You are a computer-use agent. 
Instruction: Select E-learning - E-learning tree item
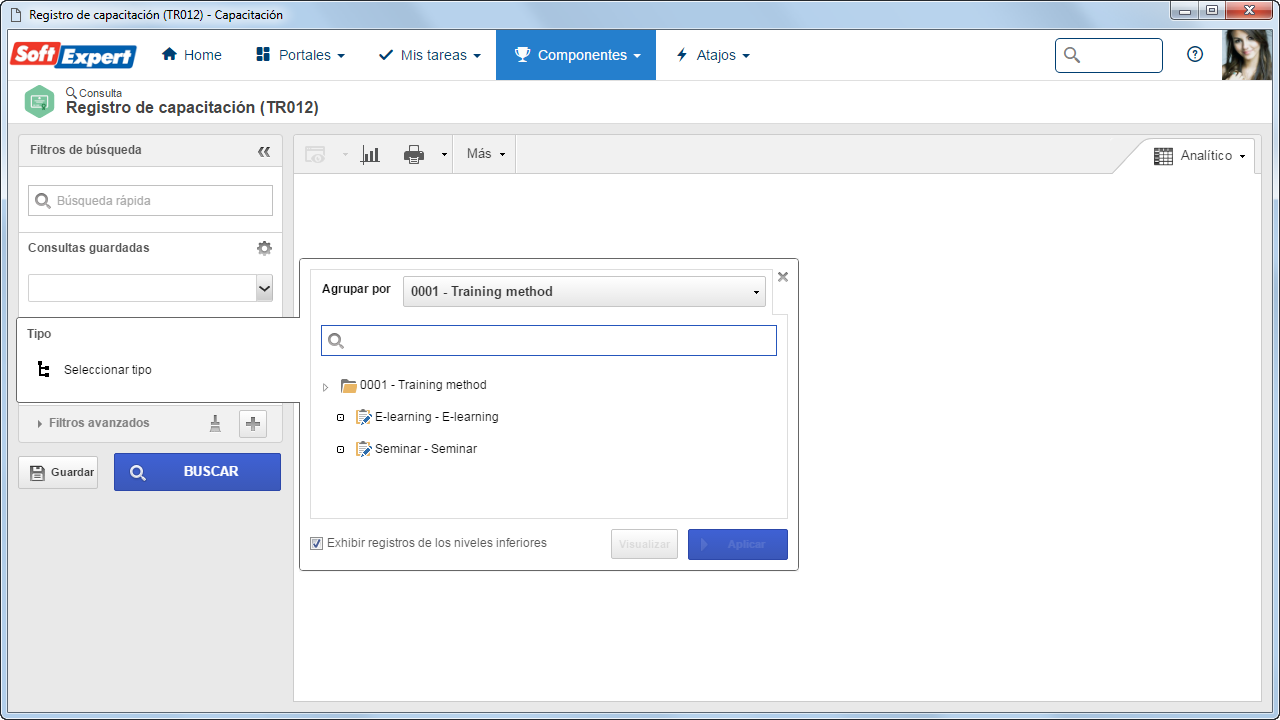pos(436,417)
